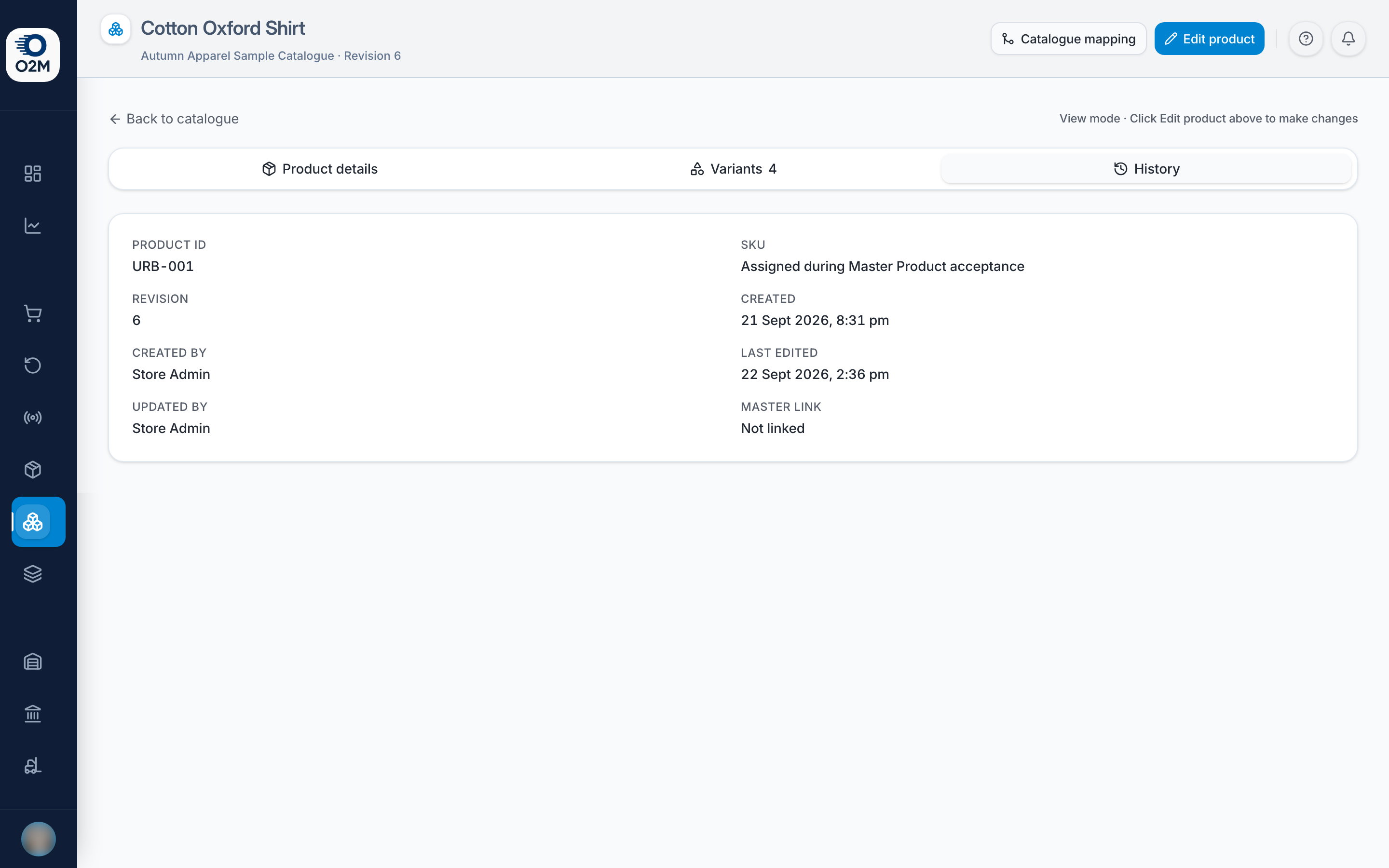This screenshot has width=1389, height=868.
Task: Open the bank building icon in sidebar
Action: click(x=33, y=714)
